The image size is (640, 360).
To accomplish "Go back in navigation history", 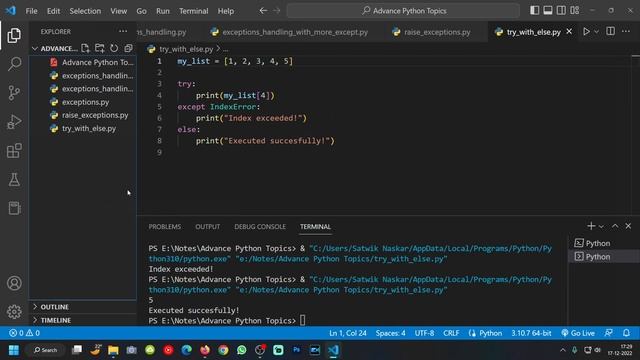I will [263, 11].
